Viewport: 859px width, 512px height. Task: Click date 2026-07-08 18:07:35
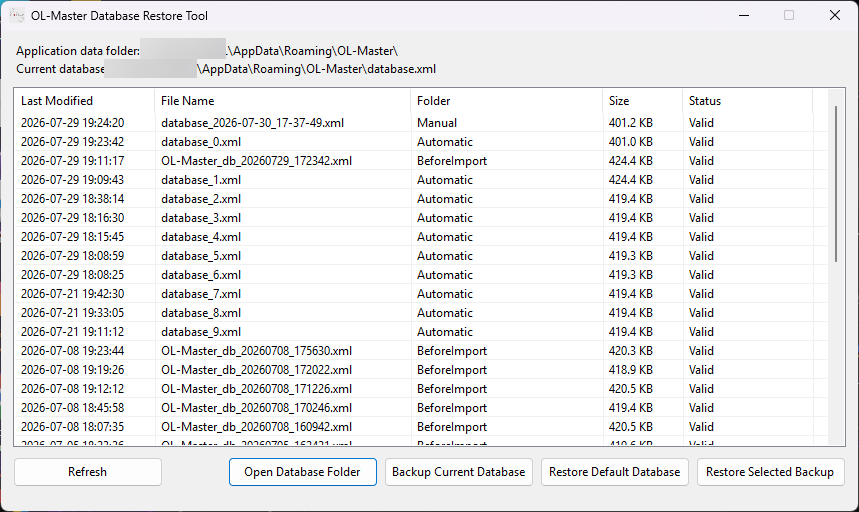click(x=72, y=427)
